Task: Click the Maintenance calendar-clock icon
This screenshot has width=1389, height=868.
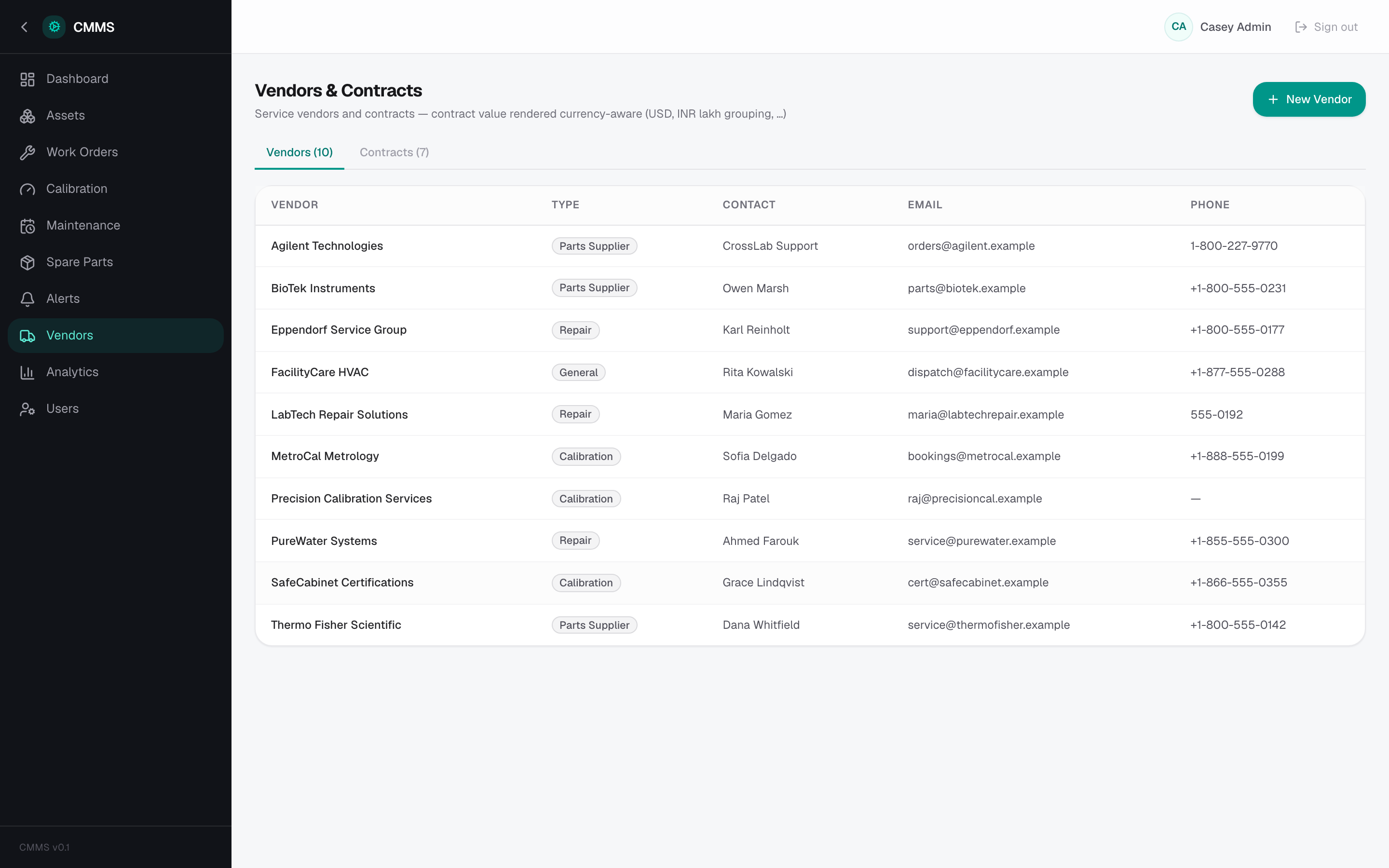Action: pyautogui.click(x=27, y=226)
